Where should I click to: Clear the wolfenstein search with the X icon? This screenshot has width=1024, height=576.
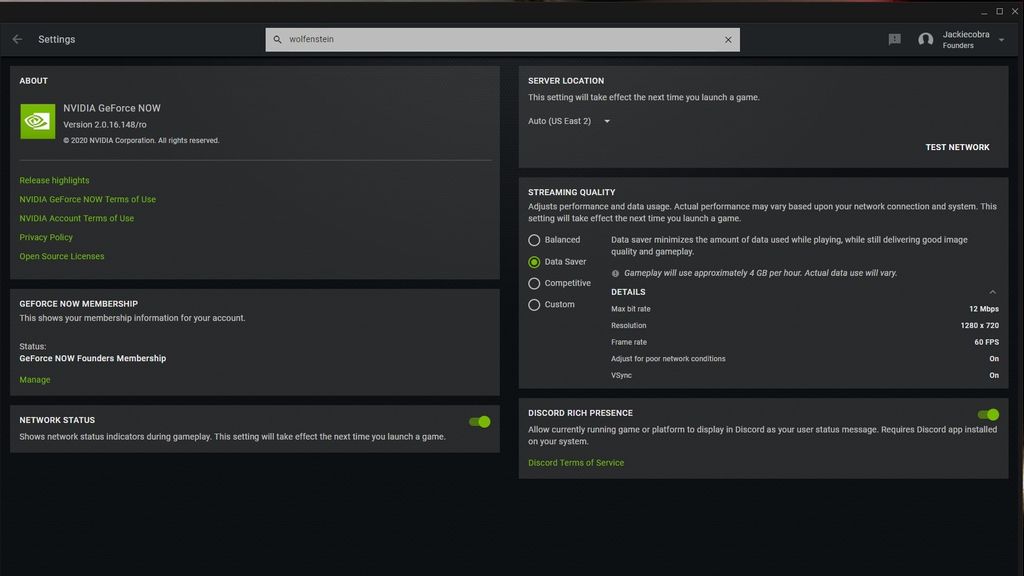(728, 39)
